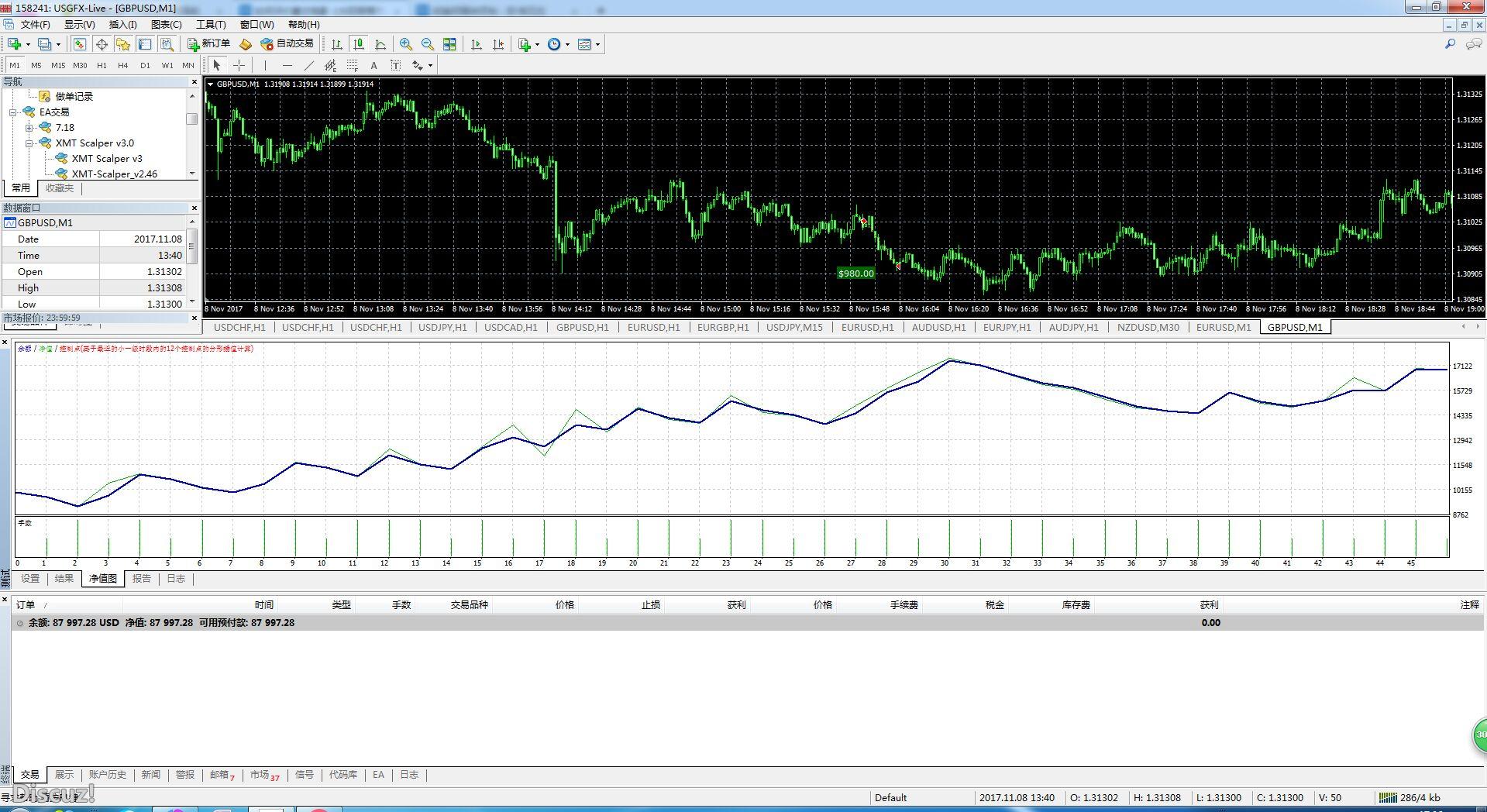Toggle chart auto scroll icon
This screenshot has width=1487, height=812.
pyautogui.click(x=477, y=44)
